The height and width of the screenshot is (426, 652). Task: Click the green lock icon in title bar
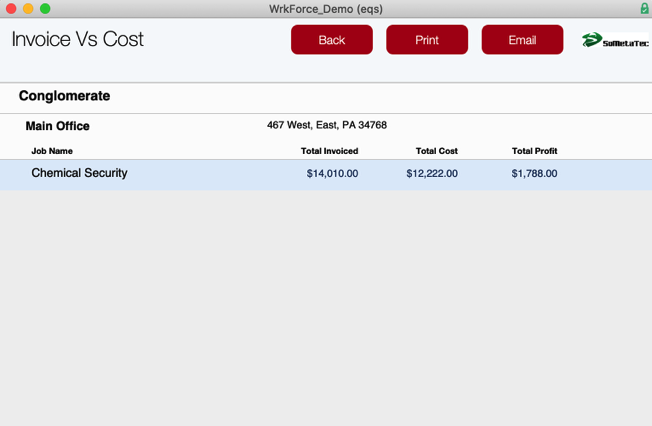pos(644,9)
